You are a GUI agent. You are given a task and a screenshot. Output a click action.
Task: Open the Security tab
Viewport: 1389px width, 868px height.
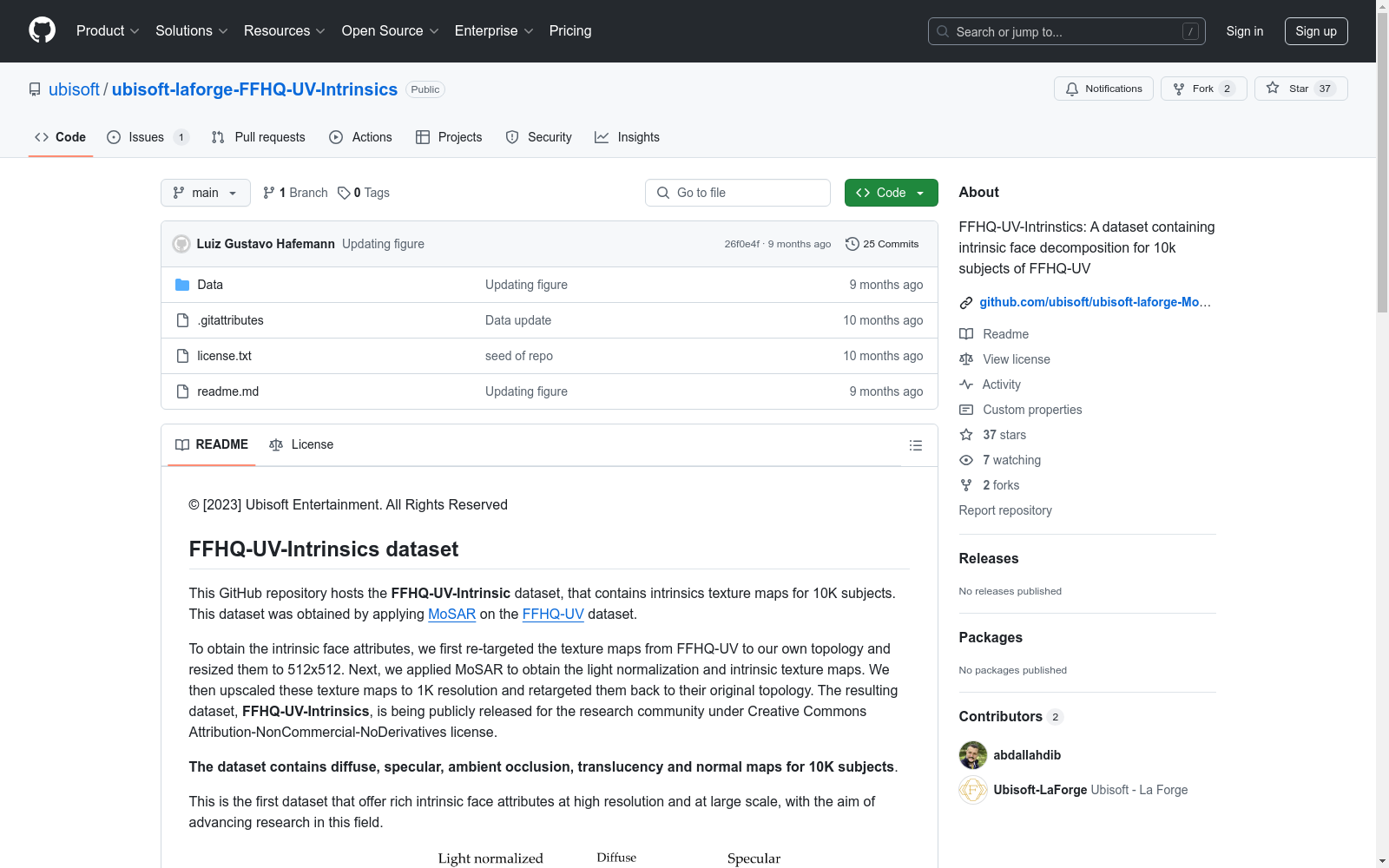(539, 137)
